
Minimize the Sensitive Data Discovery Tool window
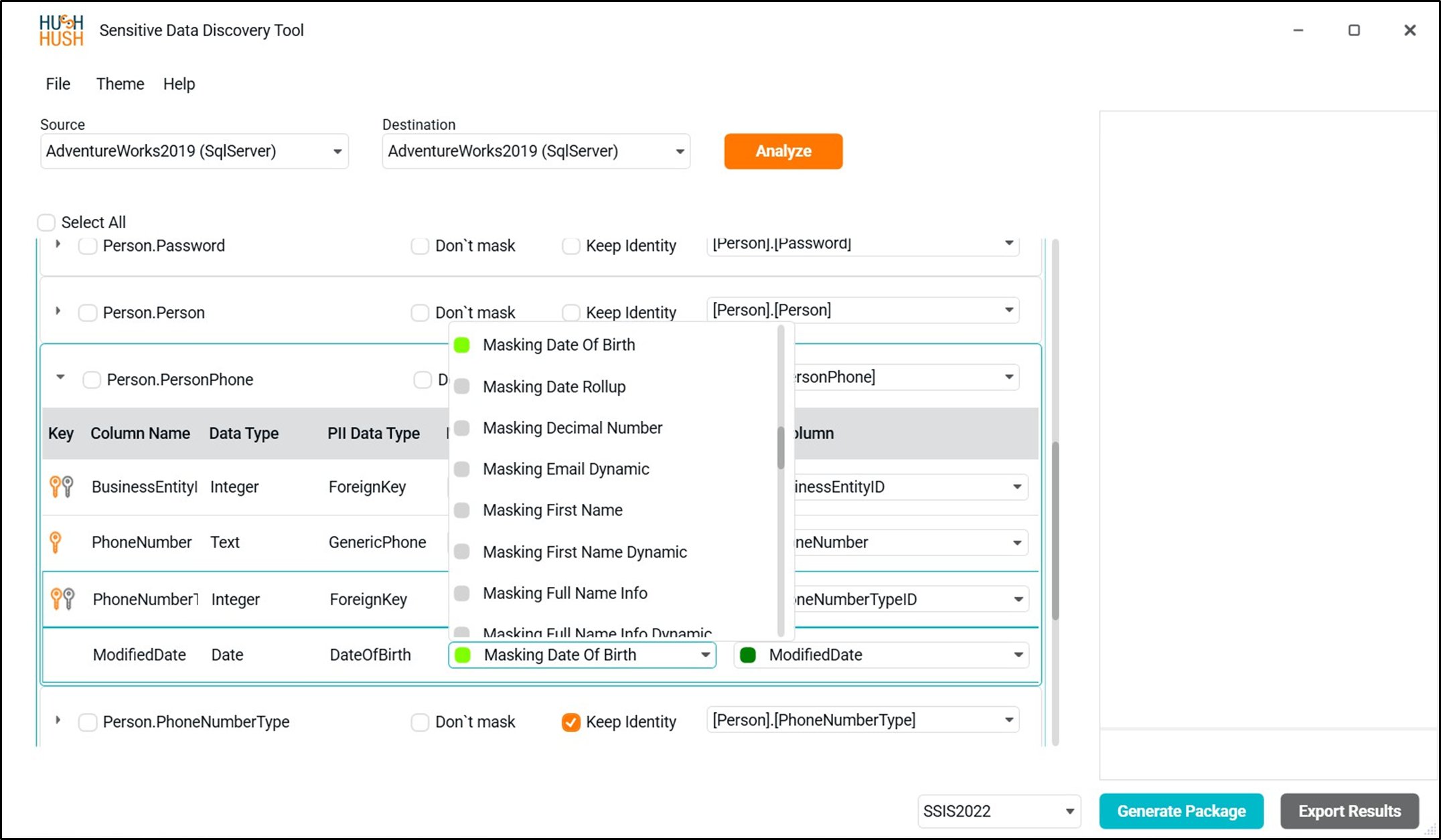1298,30
